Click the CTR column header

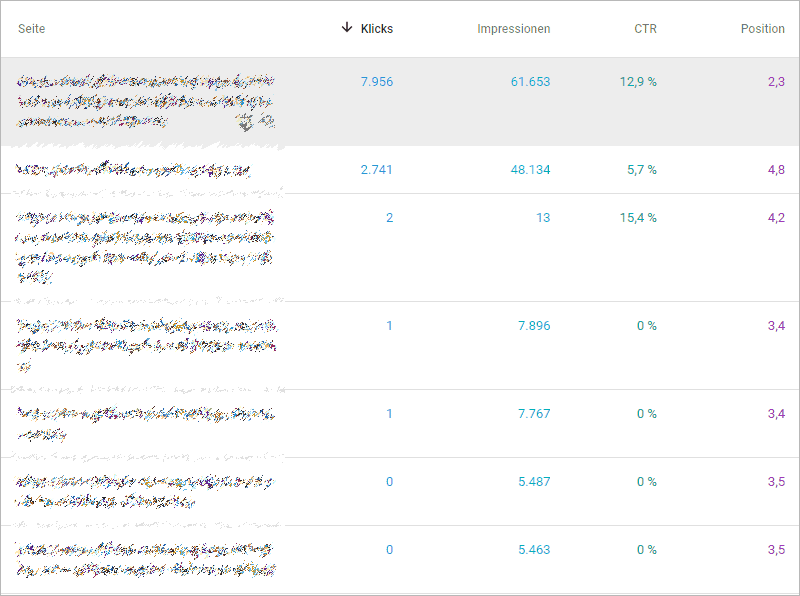coord(645,29)
